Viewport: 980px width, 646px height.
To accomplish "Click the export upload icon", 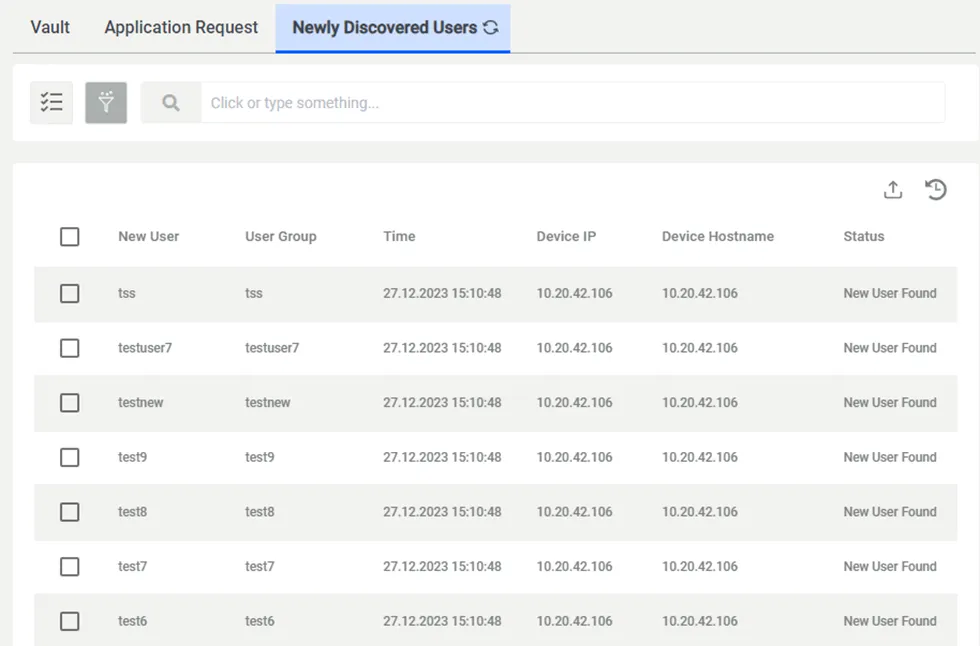I will pos(893,189).
